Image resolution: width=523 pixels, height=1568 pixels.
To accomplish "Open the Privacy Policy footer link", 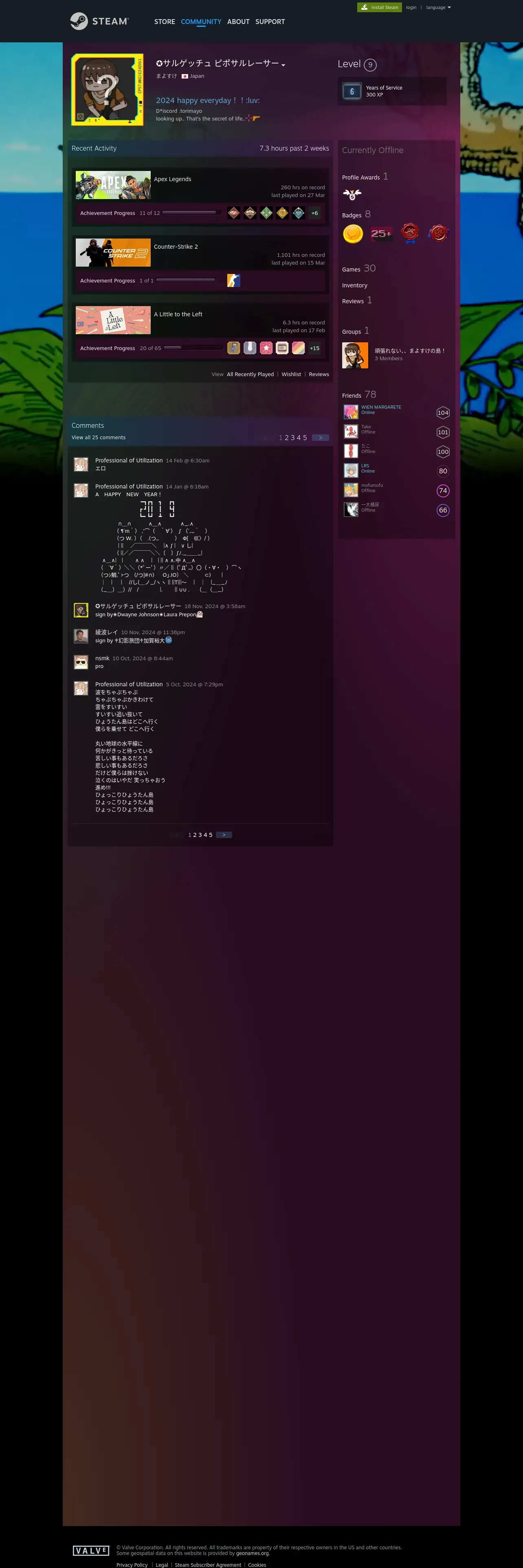I will (132, 1564).
